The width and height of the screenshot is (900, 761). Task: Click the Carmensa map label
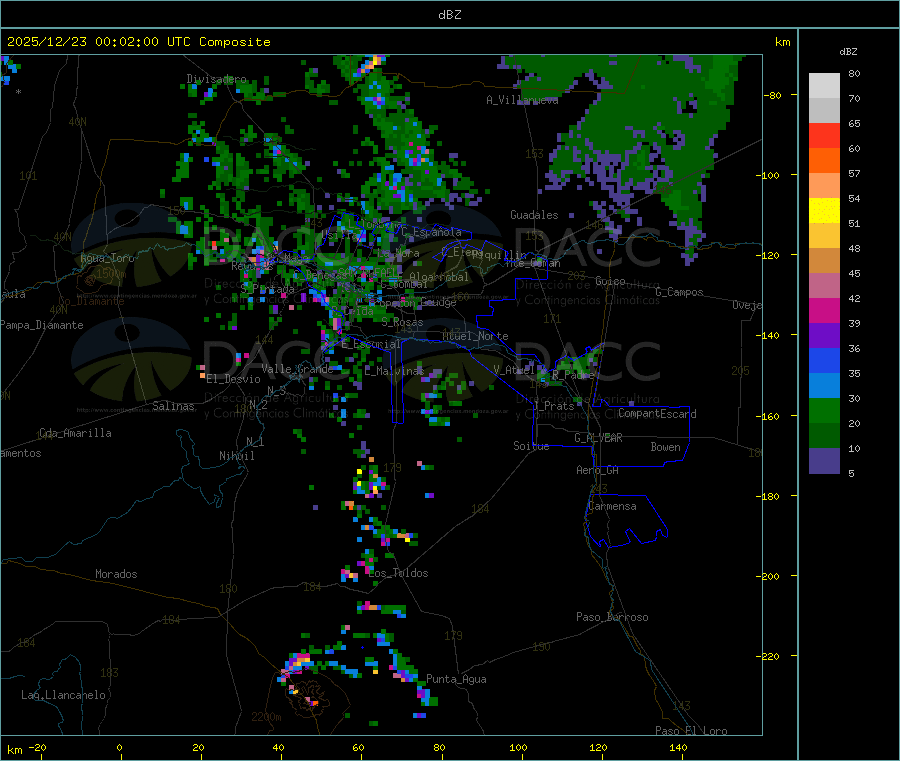(x=612, y=506)
